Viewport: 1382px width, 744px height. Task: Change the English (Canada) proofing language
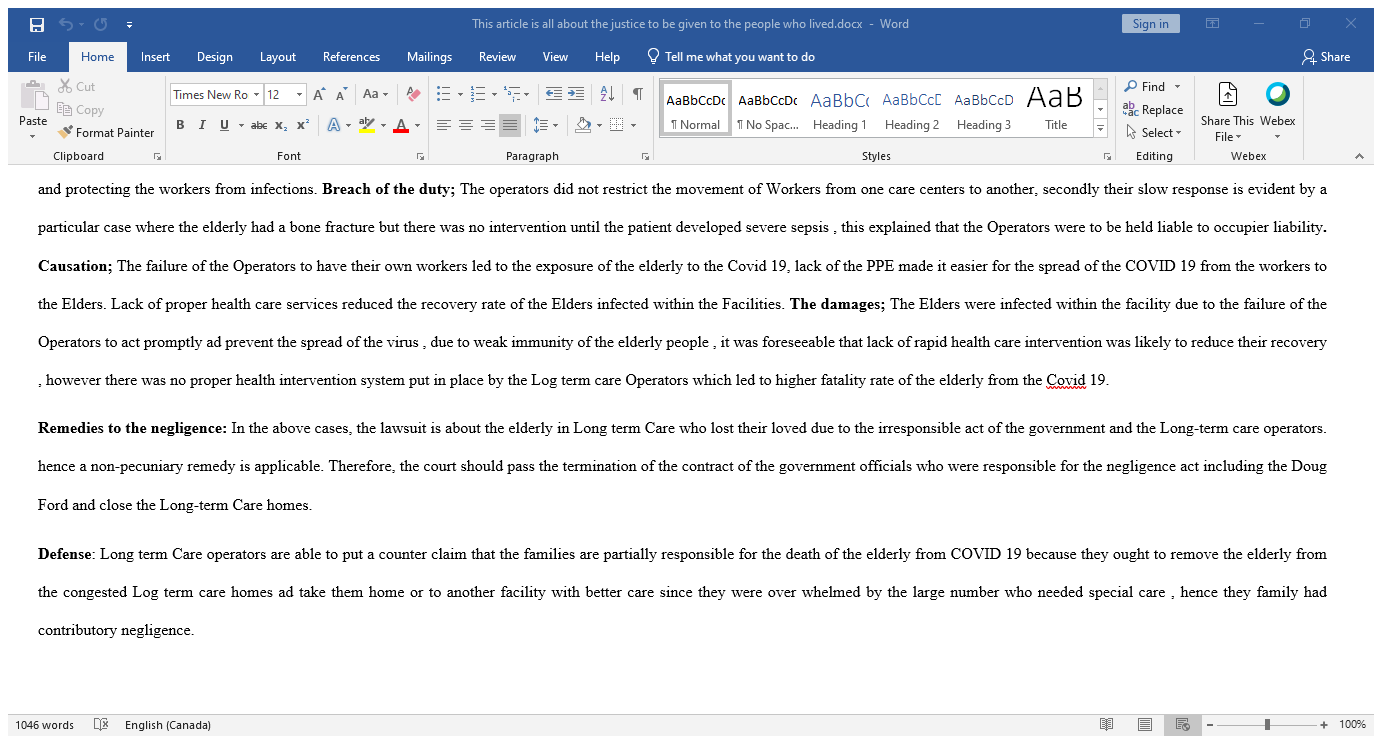(167, 724)
